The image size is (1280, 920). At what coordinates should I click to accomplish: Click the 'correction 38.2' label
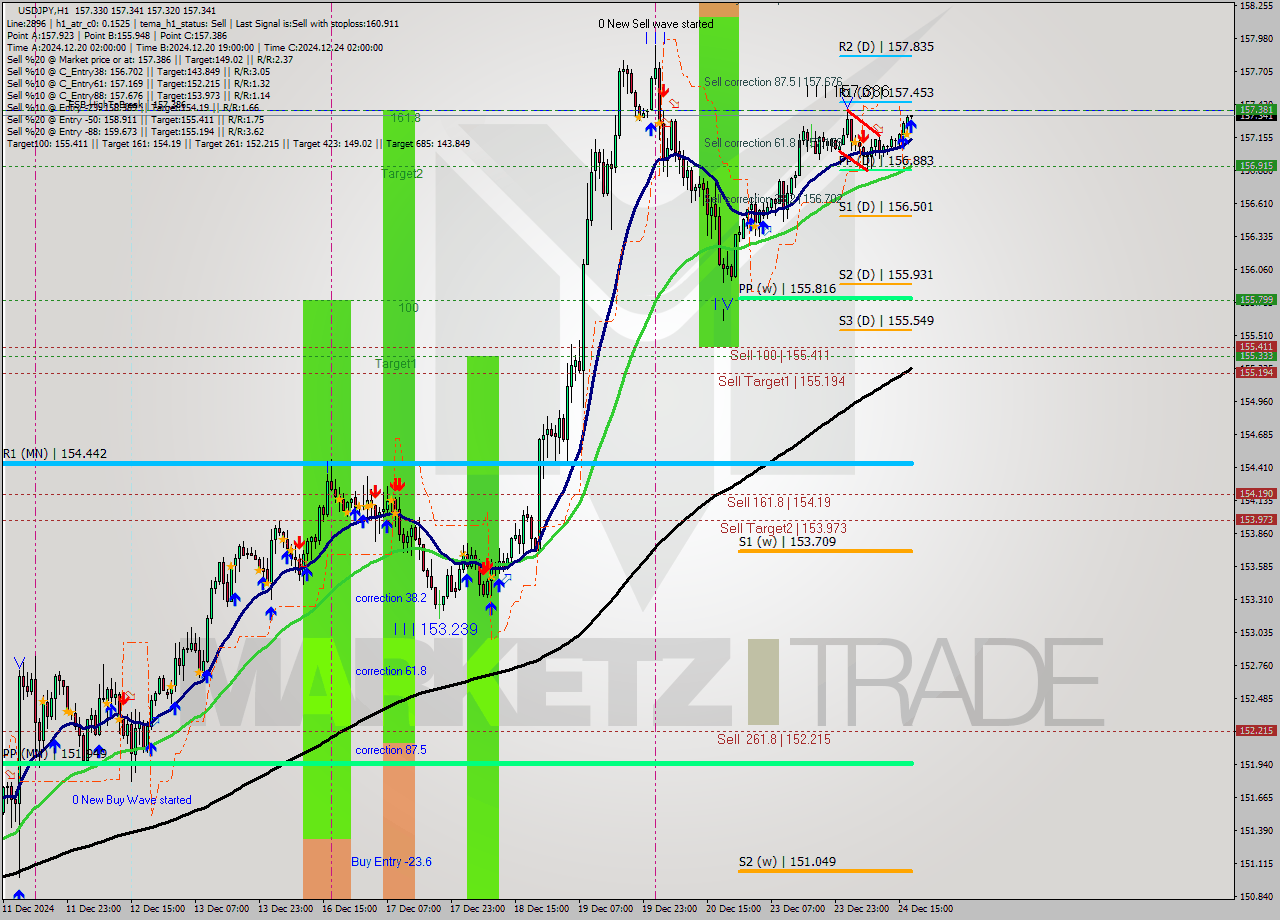[391, 599]
